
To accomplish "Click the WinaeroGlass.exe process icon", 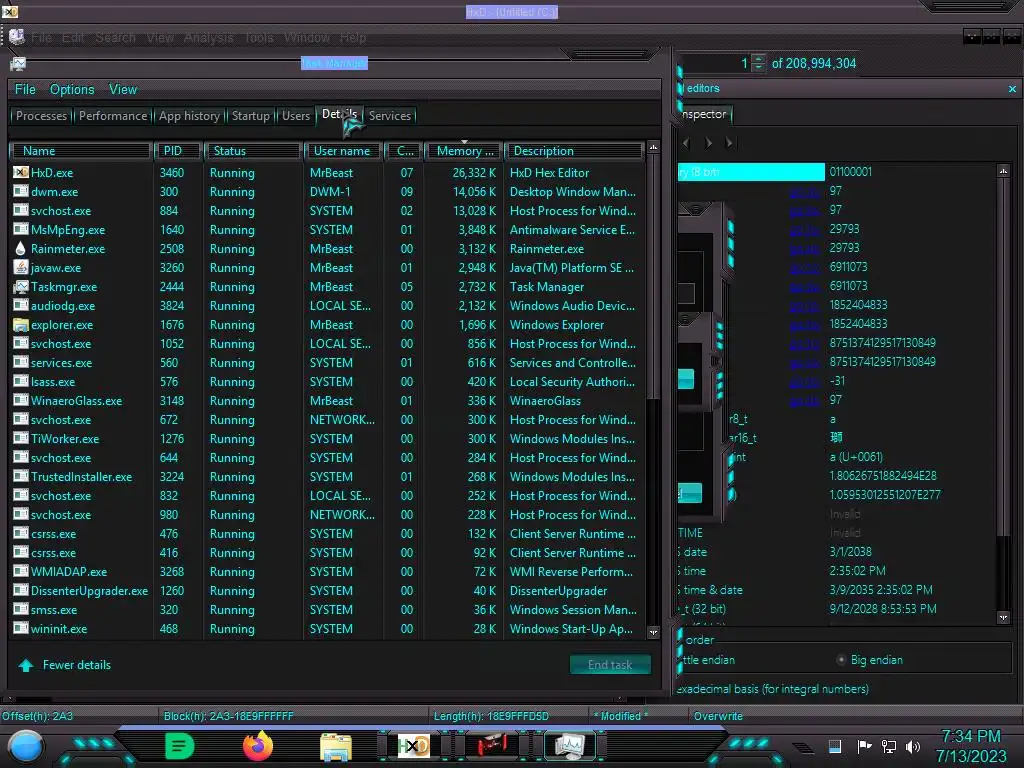I will [x=21, y=400].
